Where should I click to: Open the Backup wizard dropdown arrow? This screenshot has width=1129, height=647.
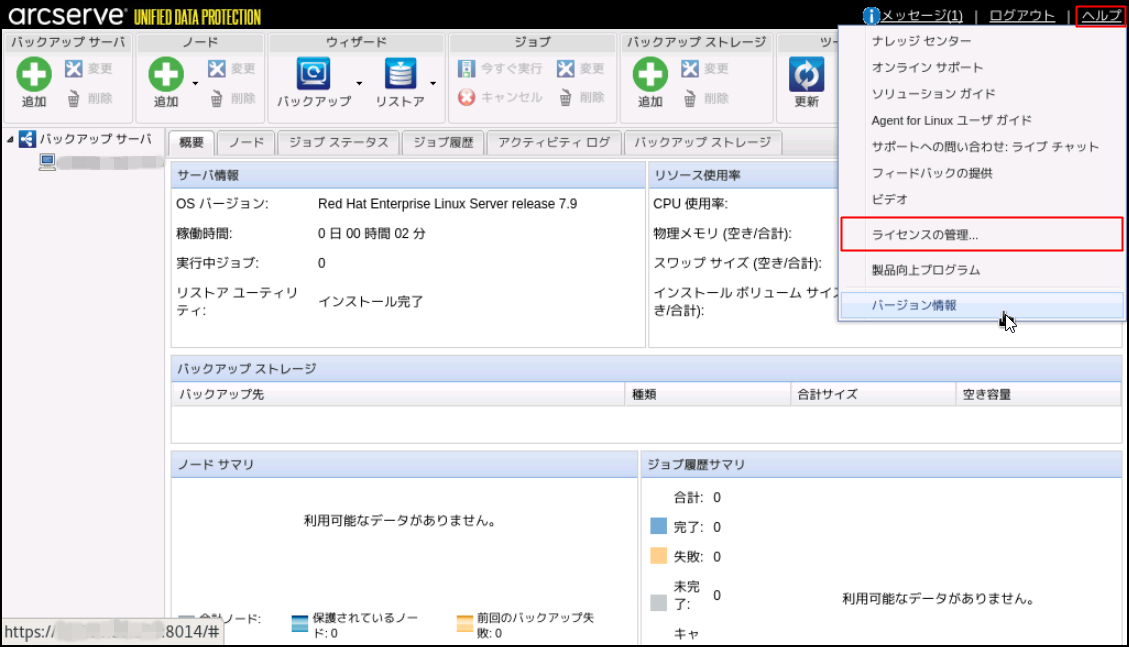[x=359, y=83]
